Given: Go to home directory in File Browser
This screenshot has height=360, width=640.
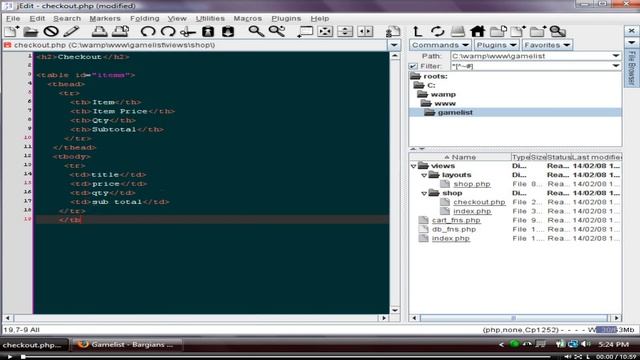Looking at the screenshot, I should 477,31.
